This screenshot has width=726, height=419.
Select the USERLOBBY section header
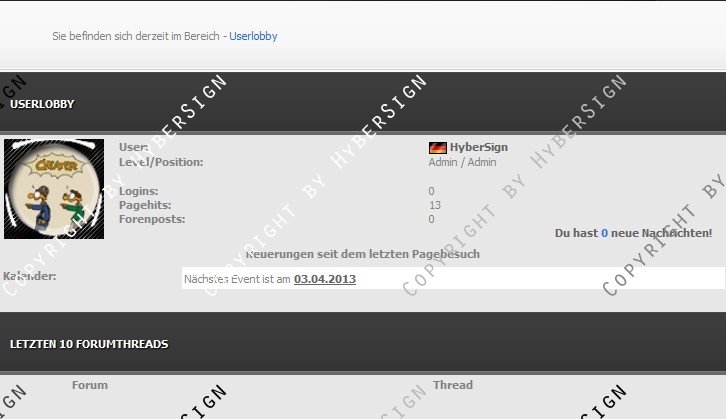coord(42,104)
